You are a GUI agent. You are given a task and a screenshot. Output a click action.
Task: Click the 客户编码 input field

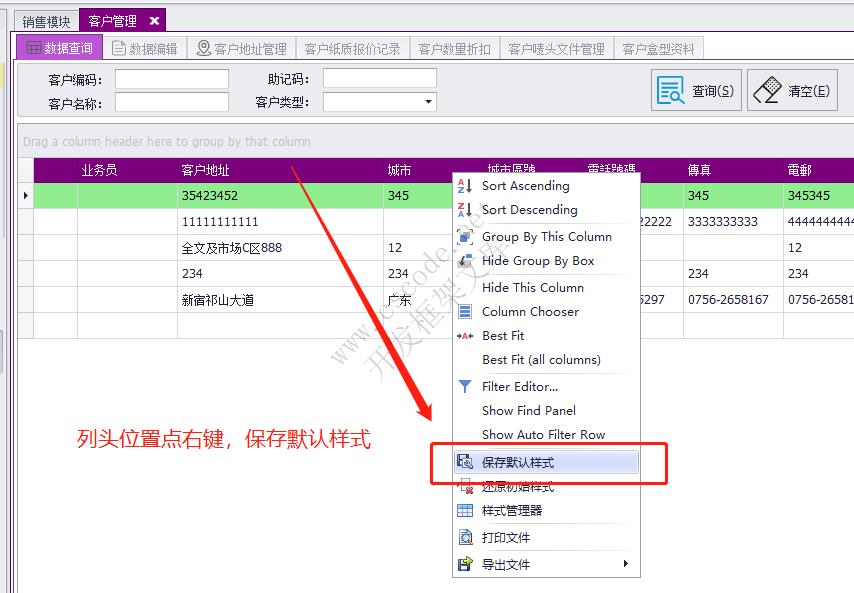point(170,78)
